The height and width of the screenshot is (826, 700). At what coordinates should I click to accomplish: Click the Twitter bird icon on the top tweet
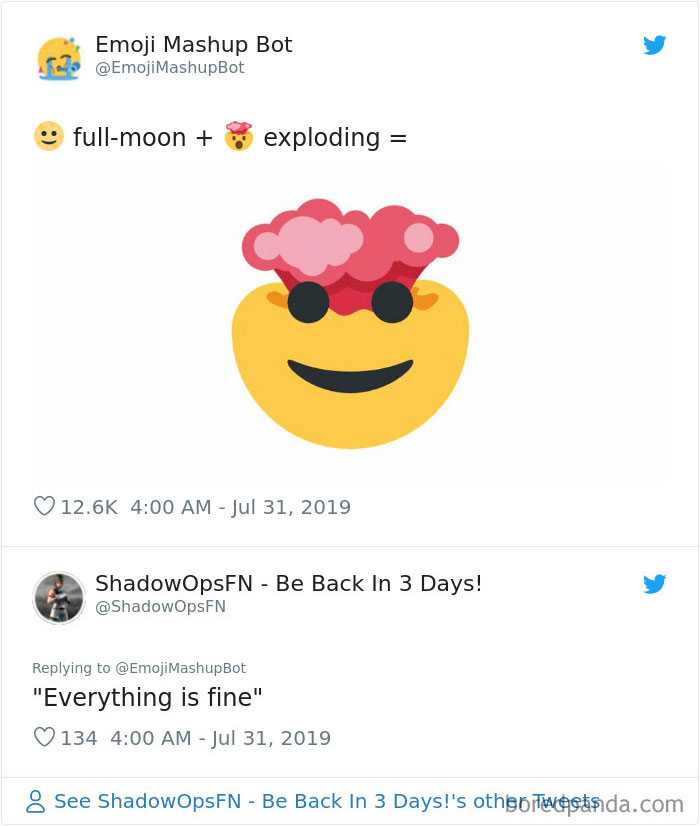click(655, 45)
